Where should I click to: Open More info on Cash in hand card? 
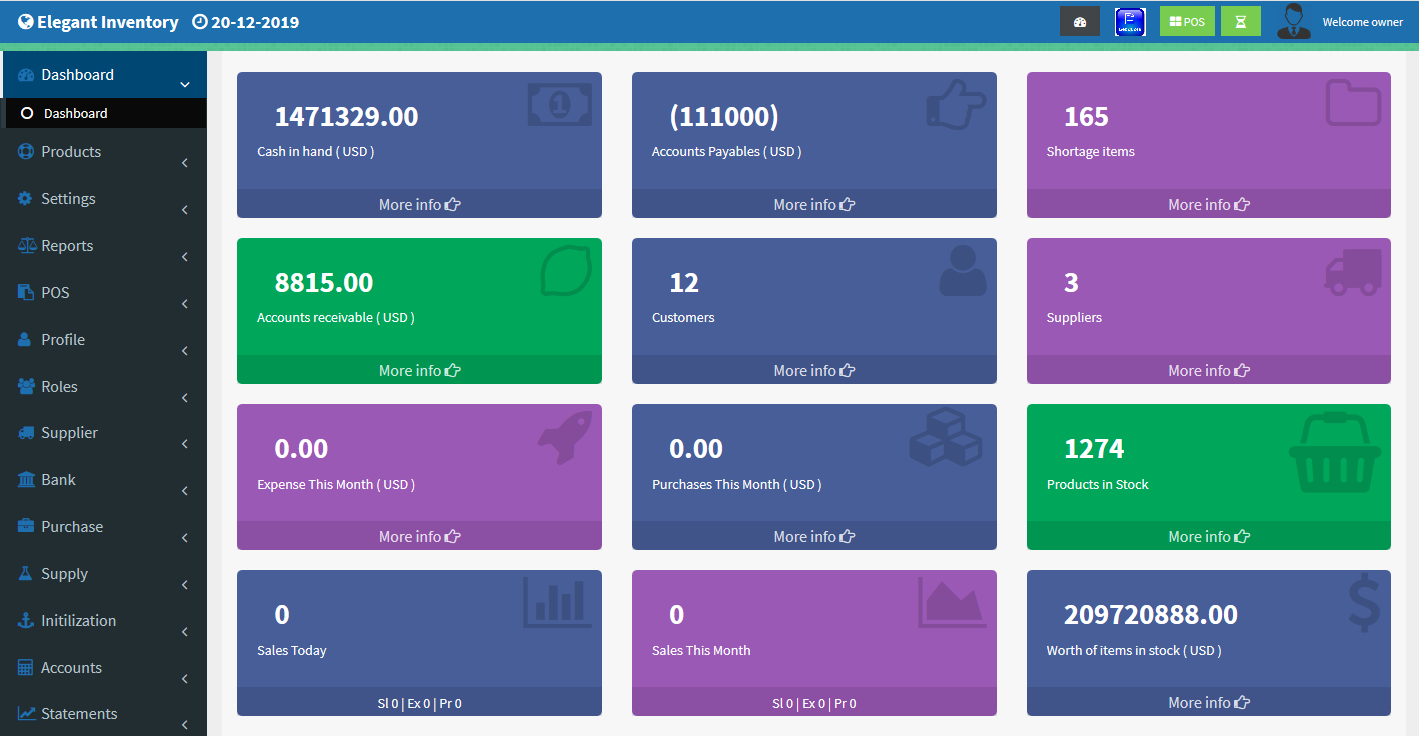pyautogui.click(x=419, y=203)
